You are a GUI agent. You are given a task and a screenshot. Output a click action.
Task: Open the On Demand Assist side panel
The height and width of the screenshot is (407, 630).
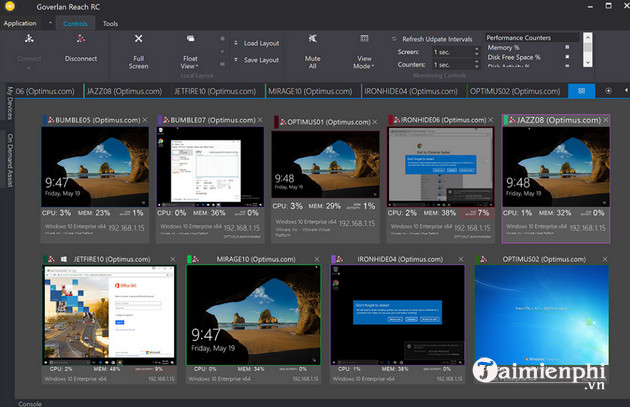(10, 159)
